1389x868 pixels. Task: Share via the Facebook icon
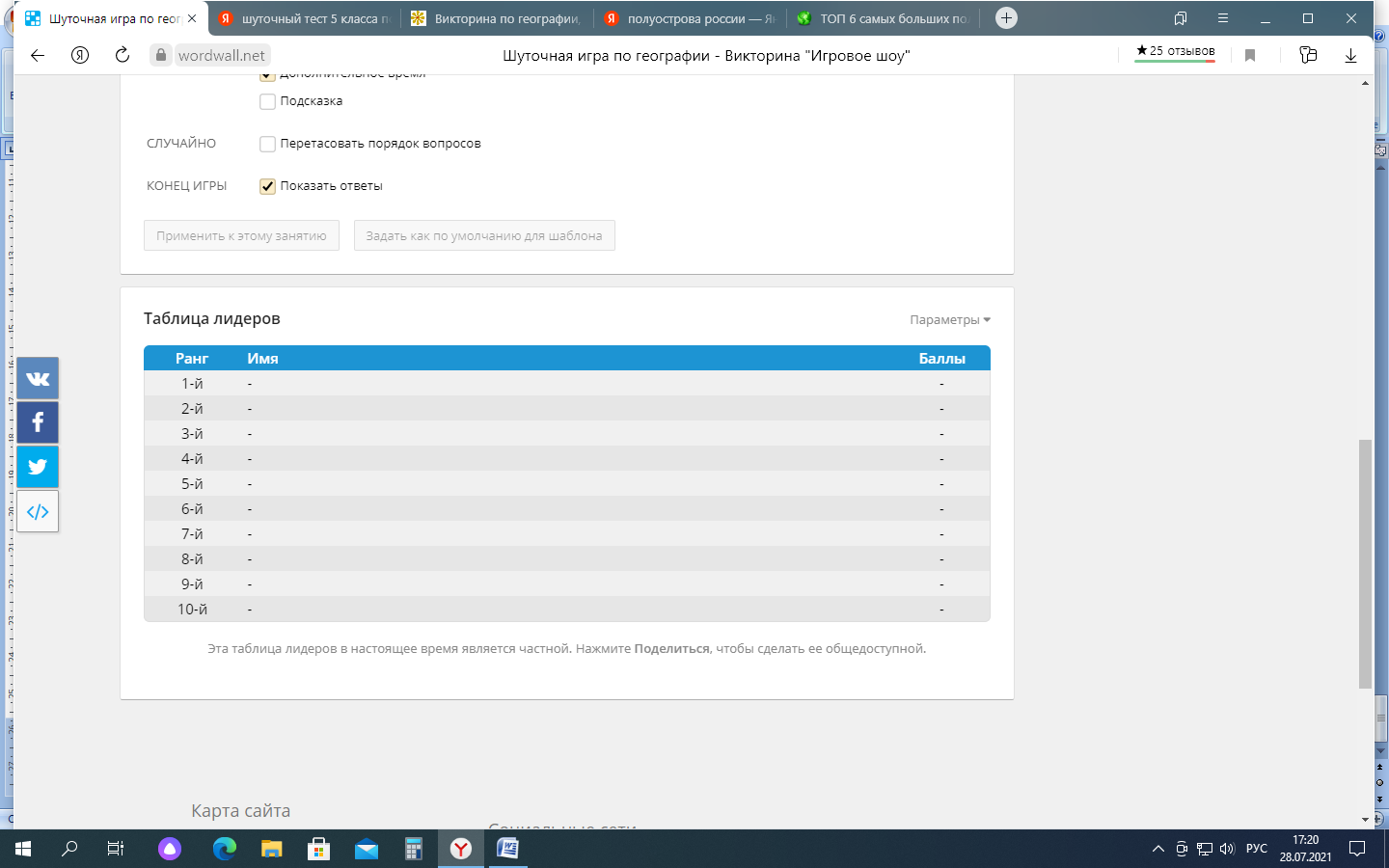pos(38,422)
